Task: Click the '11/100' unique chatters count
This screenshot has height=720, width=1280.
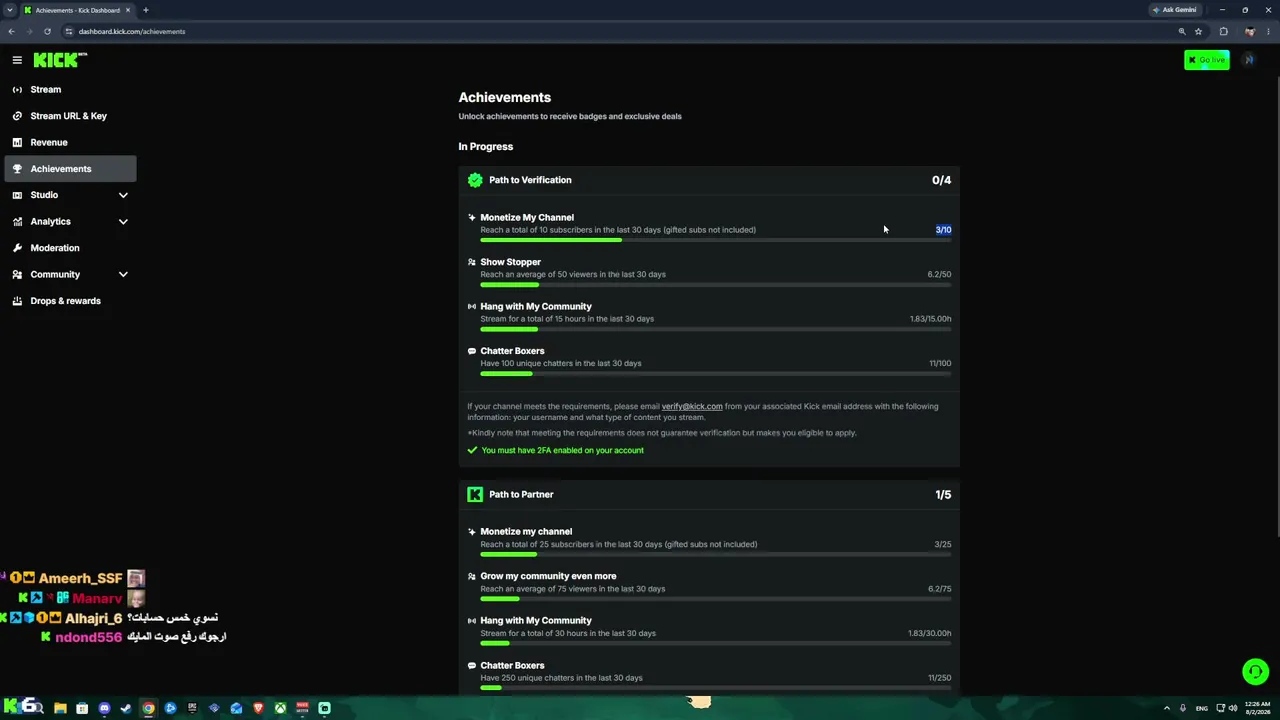Action: click(x=940, y=363)
